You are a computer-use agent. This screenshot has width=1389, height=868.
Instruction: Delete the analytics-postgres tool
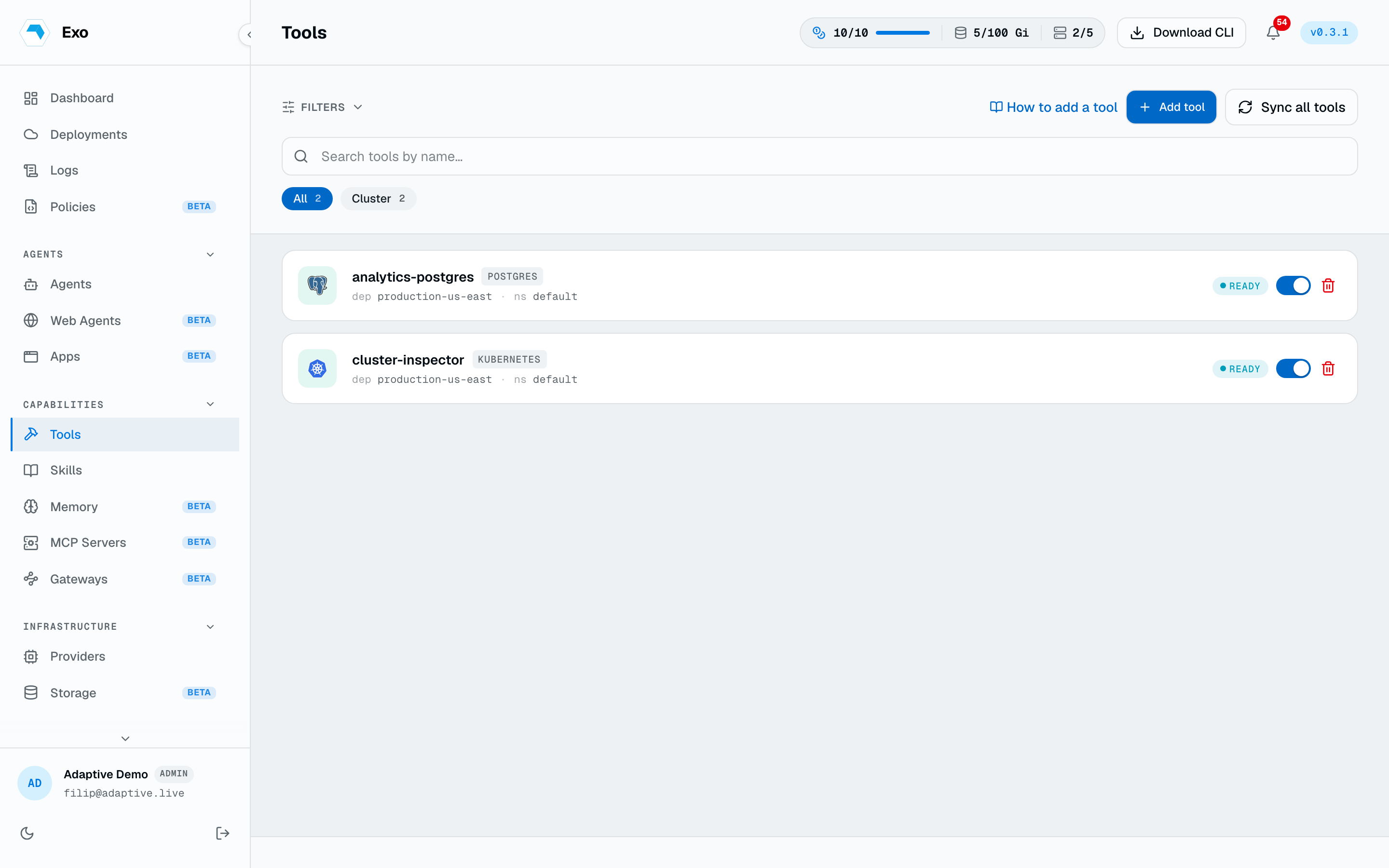pyautogui.click(x=1328, y=285)
